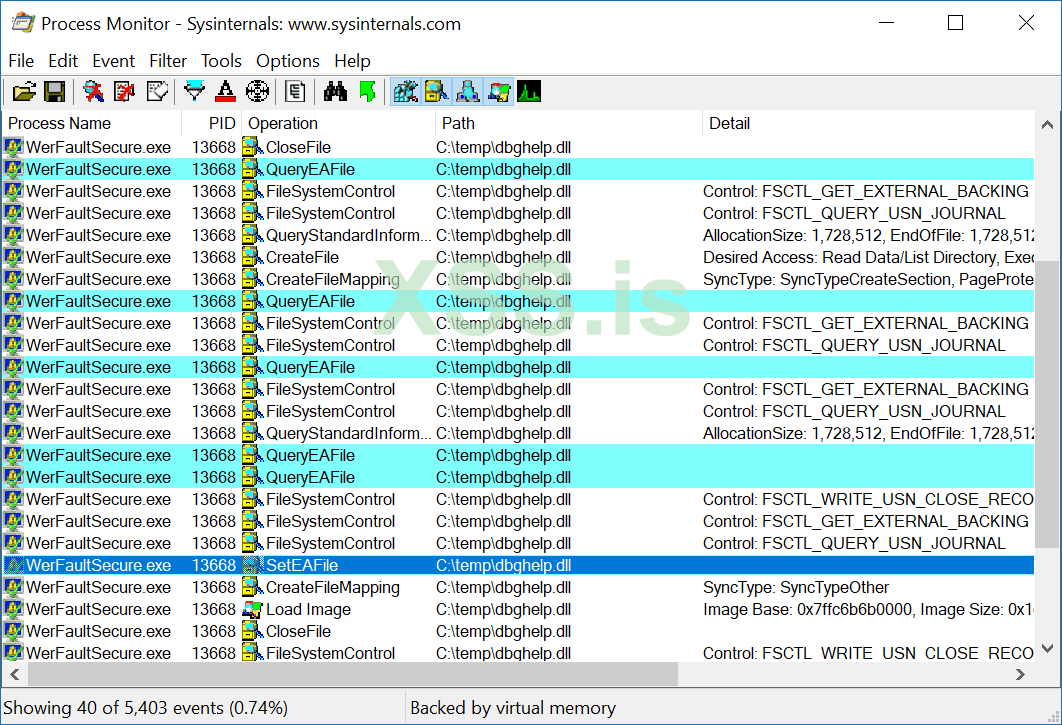Click the WerFaultSecure.exe icon in the Load Image row

tap(14, 609)
